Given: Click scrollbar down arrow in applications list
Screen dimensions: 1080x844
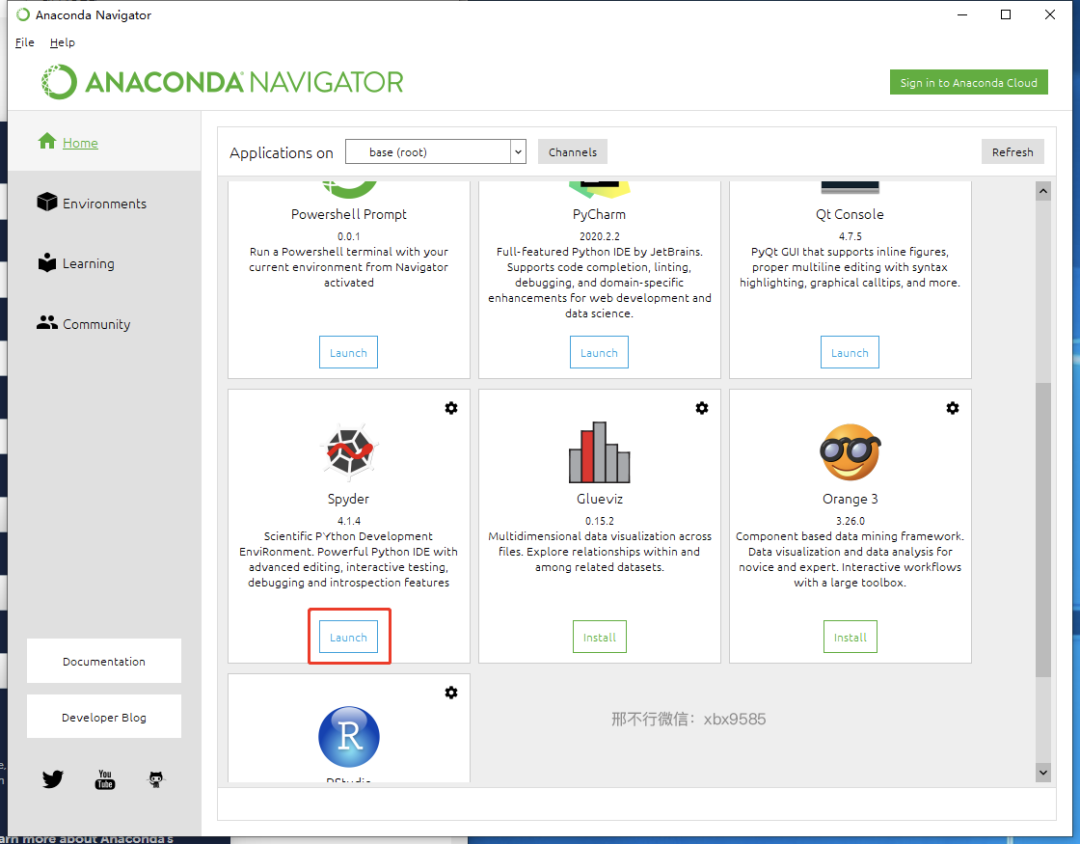Looking at the screenshot, I should [x=1043, y=772].
